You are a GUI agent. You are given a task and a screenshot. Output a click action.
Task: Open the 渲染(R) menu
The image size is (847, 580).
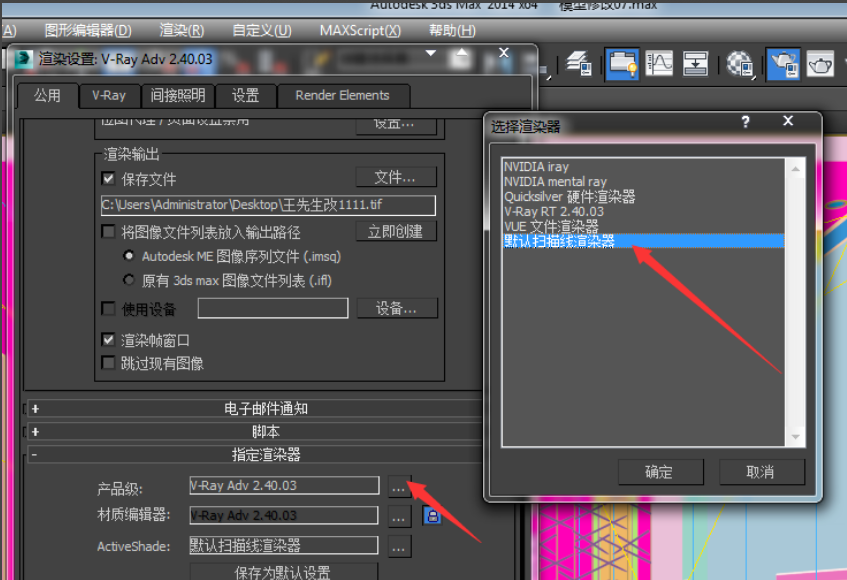(182, 30)
